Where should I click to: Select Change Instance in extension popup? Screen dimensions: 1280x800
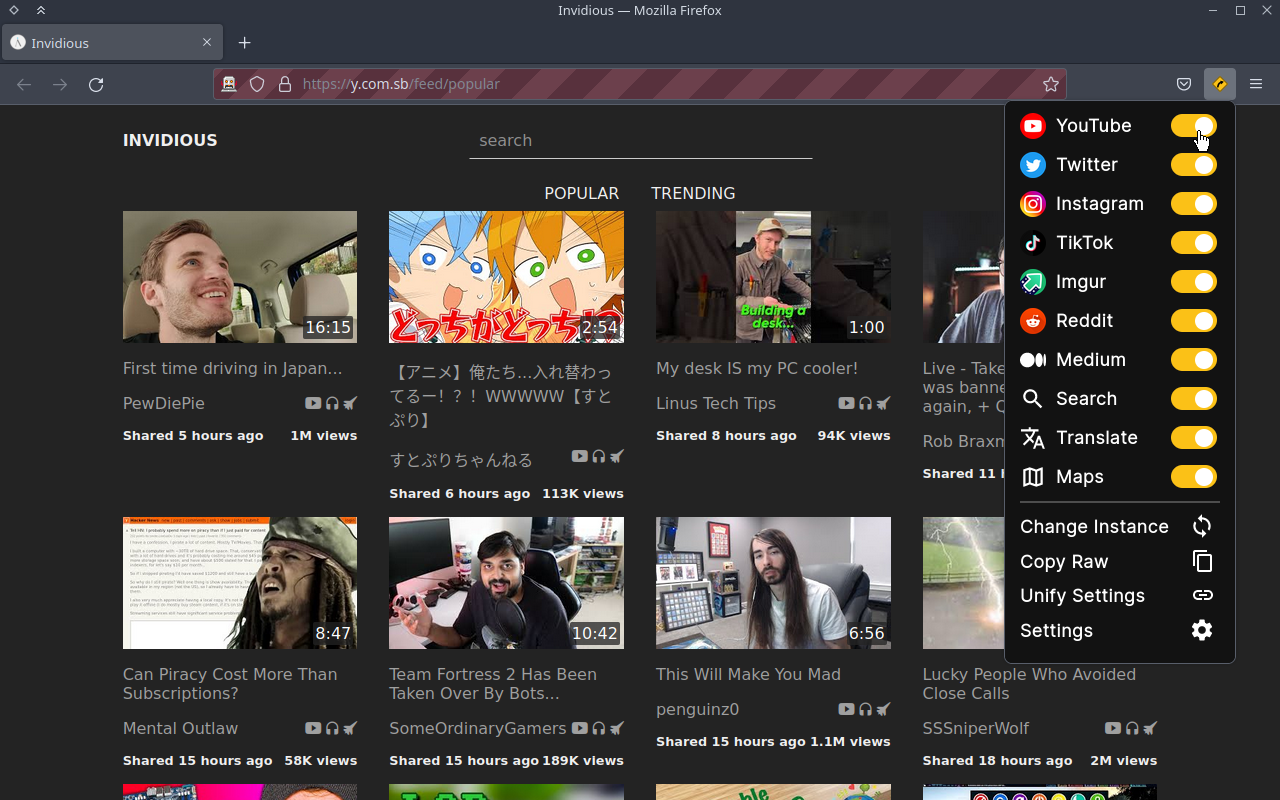click(1119, 526)
